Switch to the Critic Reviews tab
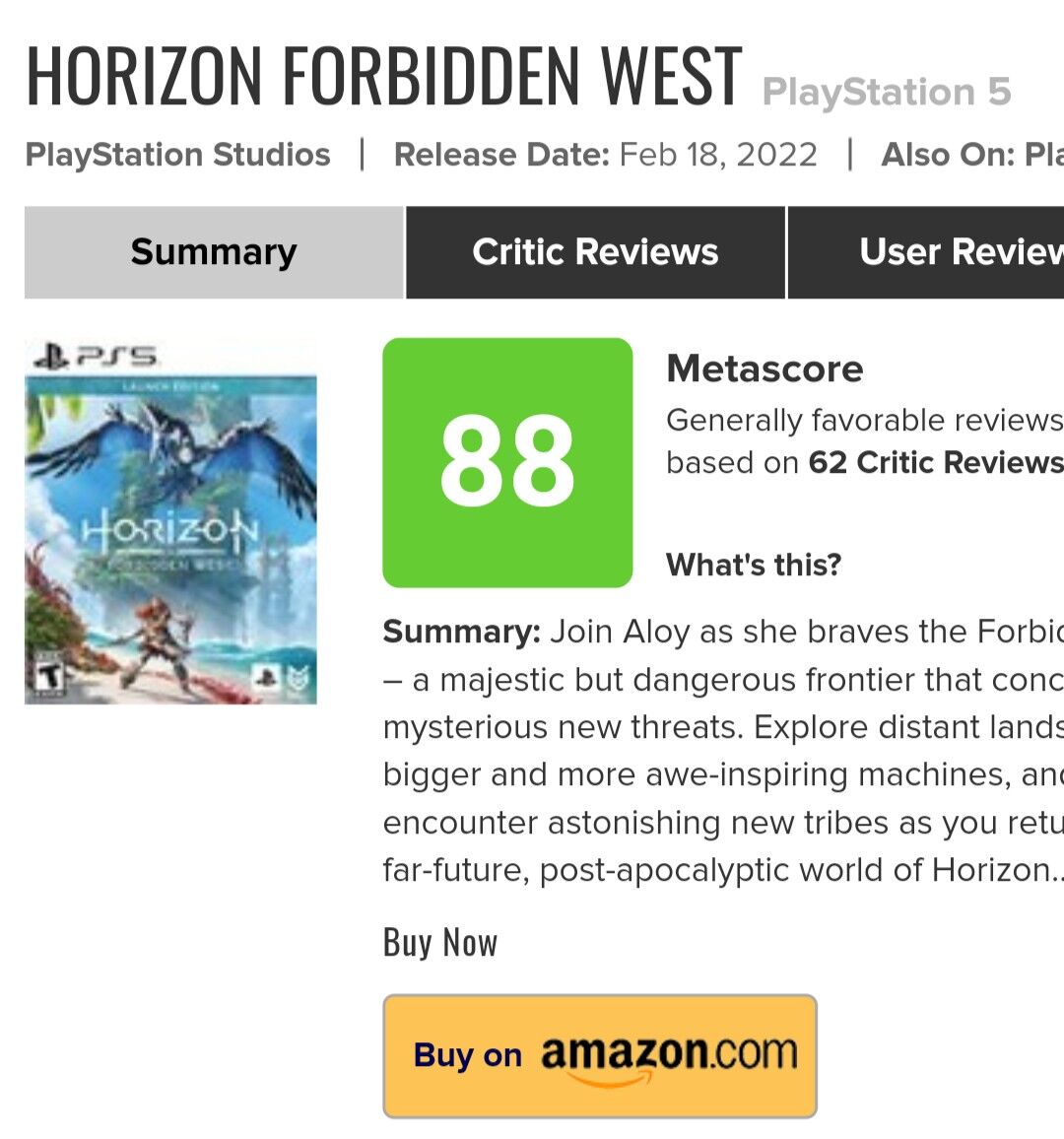 pos(595,252)
